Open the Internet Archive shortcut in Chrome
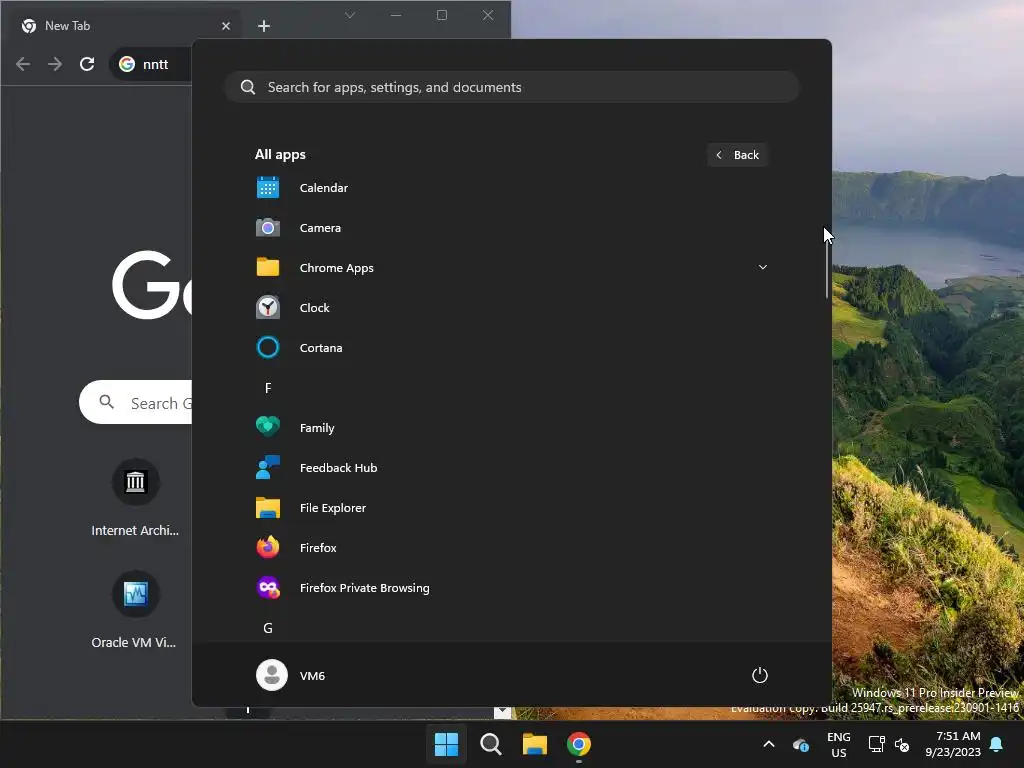This screenshot has height=768, width=1024. pos(135,498)
